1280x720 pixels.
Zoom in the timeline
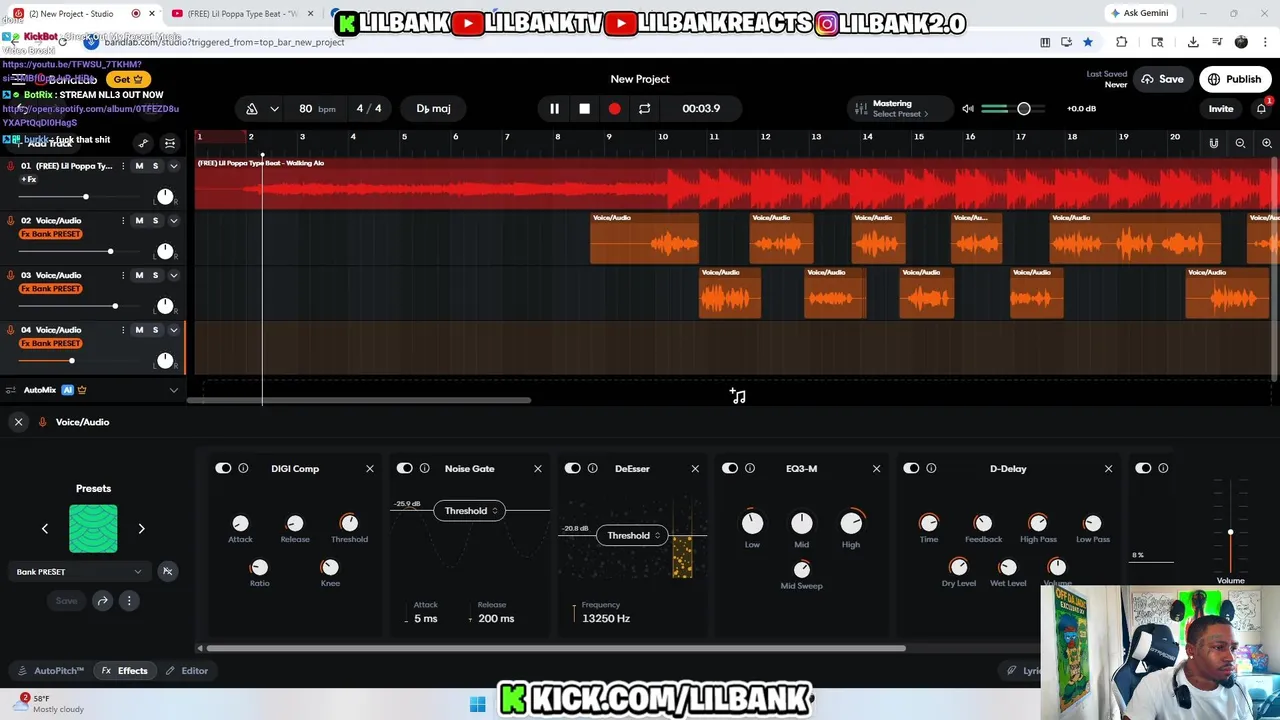click(1266, 143)
